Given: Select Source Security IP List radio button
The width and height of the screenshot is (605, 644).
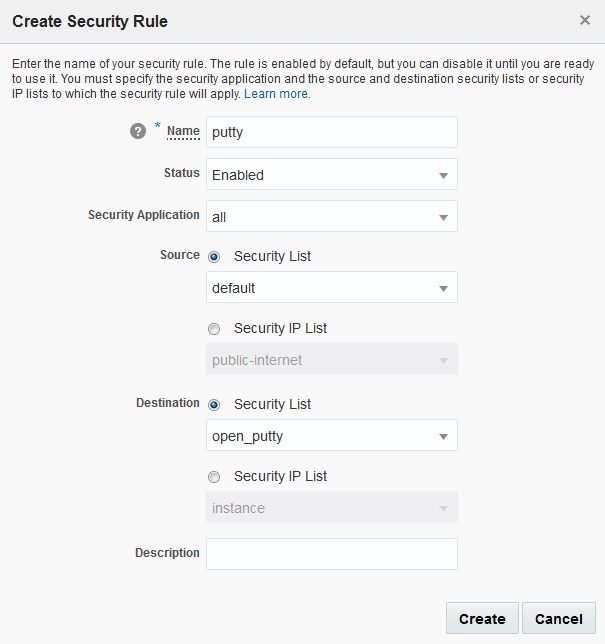Looking at the screenshot, I should pyautogui.click(x=214, y=329).
